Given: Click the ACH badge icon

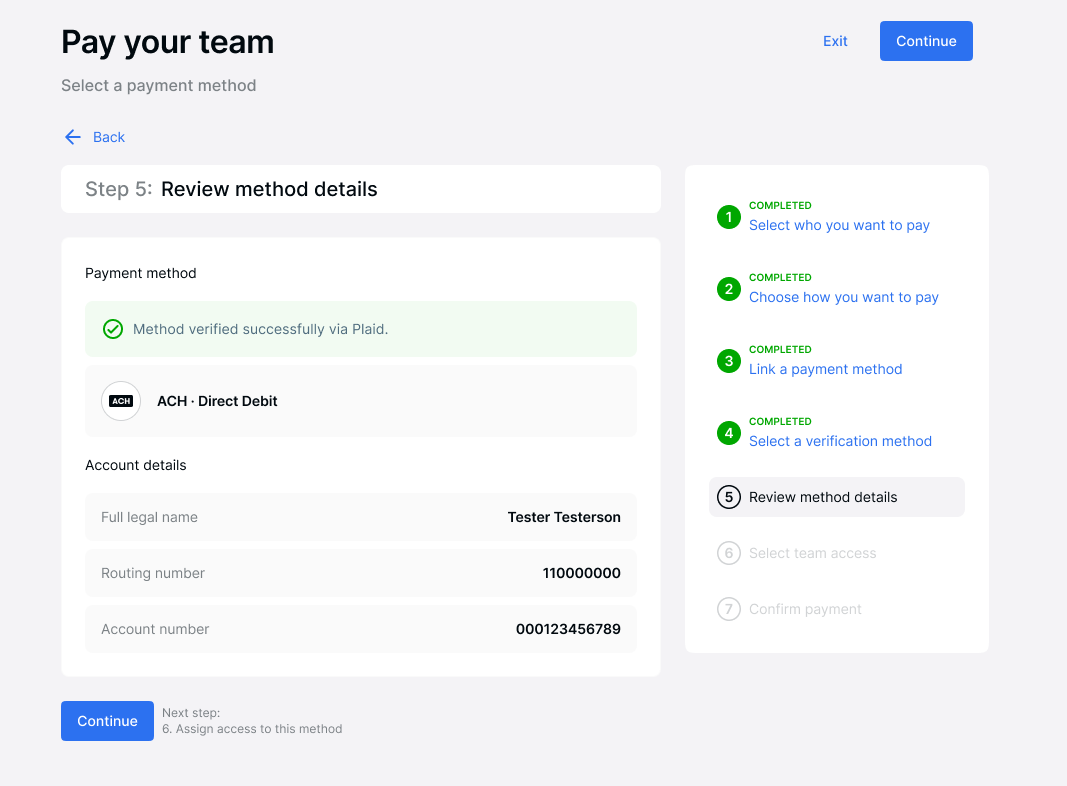Looking at the screenshot, I should [x=120, y=401].
